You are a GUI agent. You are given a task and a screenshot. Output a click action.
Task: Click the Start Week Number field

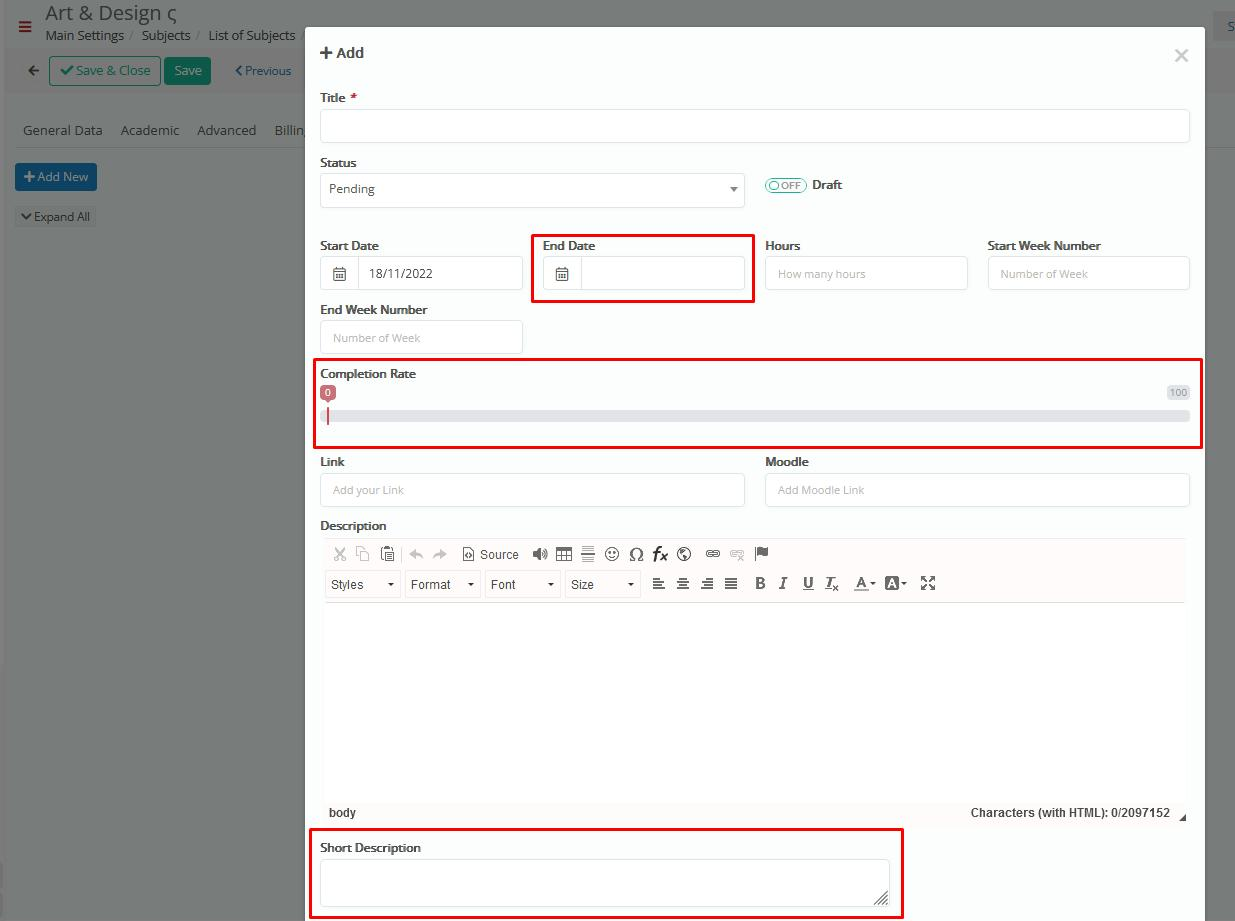point(1089,274)
